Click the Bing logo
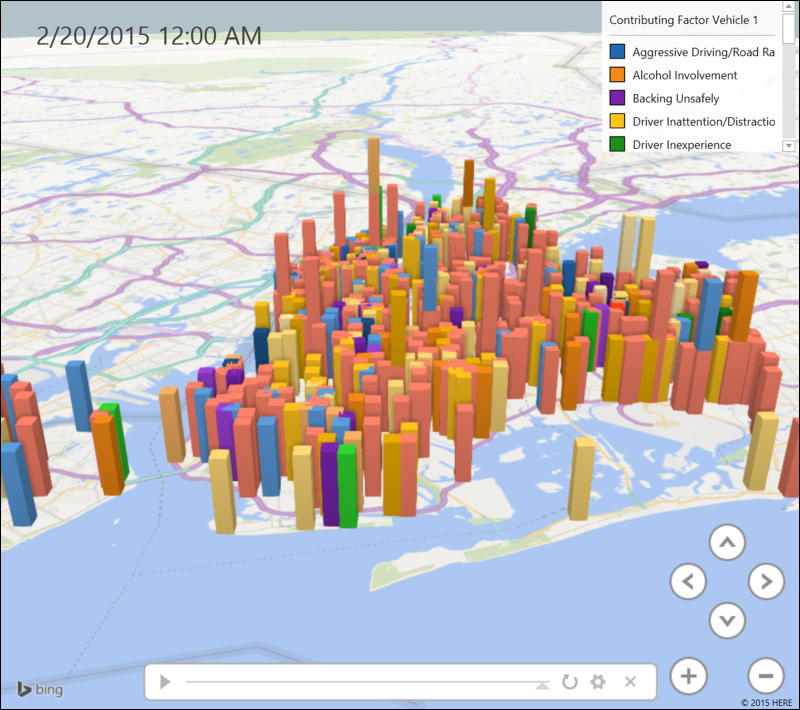800x710 pixels. 40,689
